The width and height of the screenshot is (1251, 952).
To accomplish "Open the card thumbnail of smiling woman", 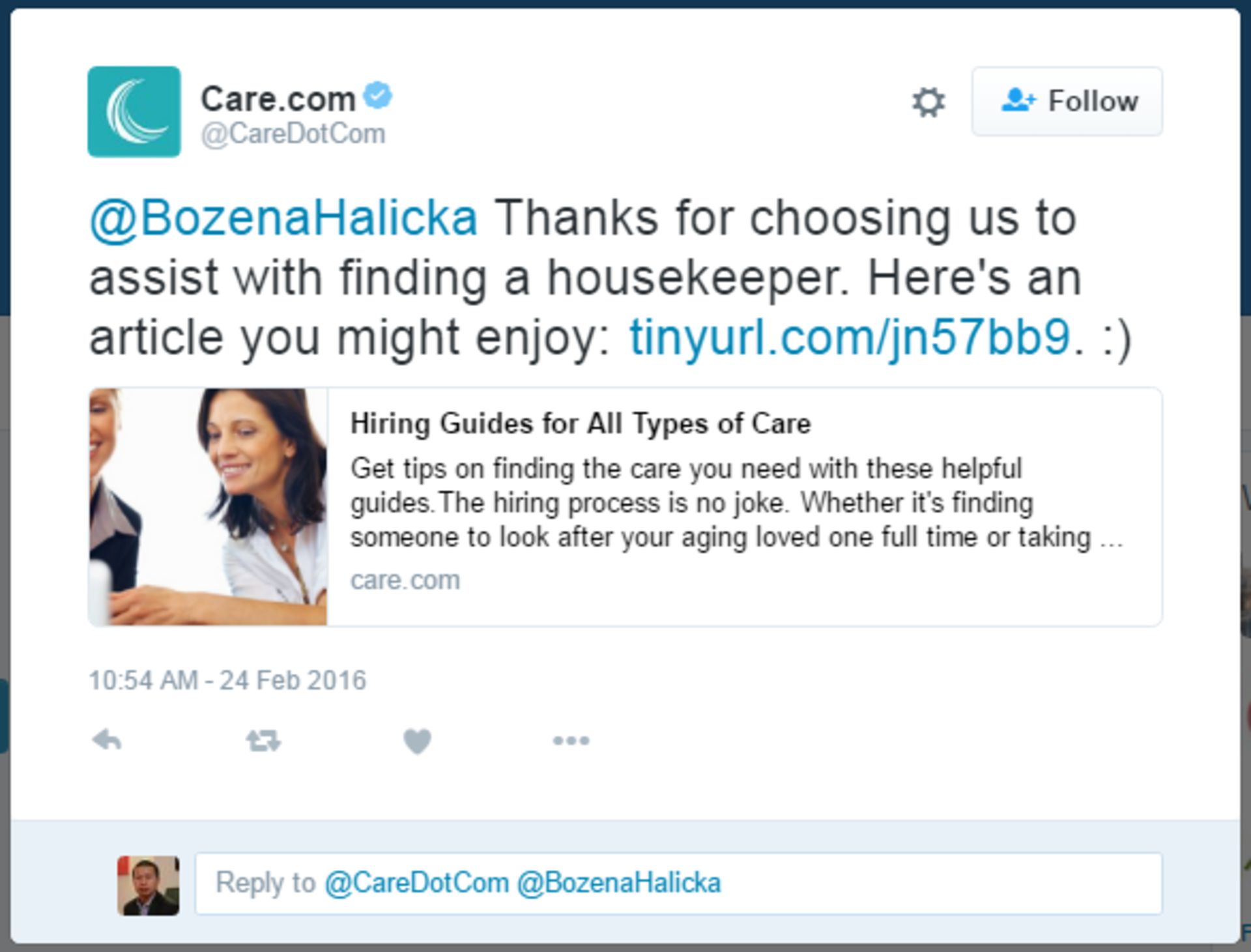I will click(208, 507).
